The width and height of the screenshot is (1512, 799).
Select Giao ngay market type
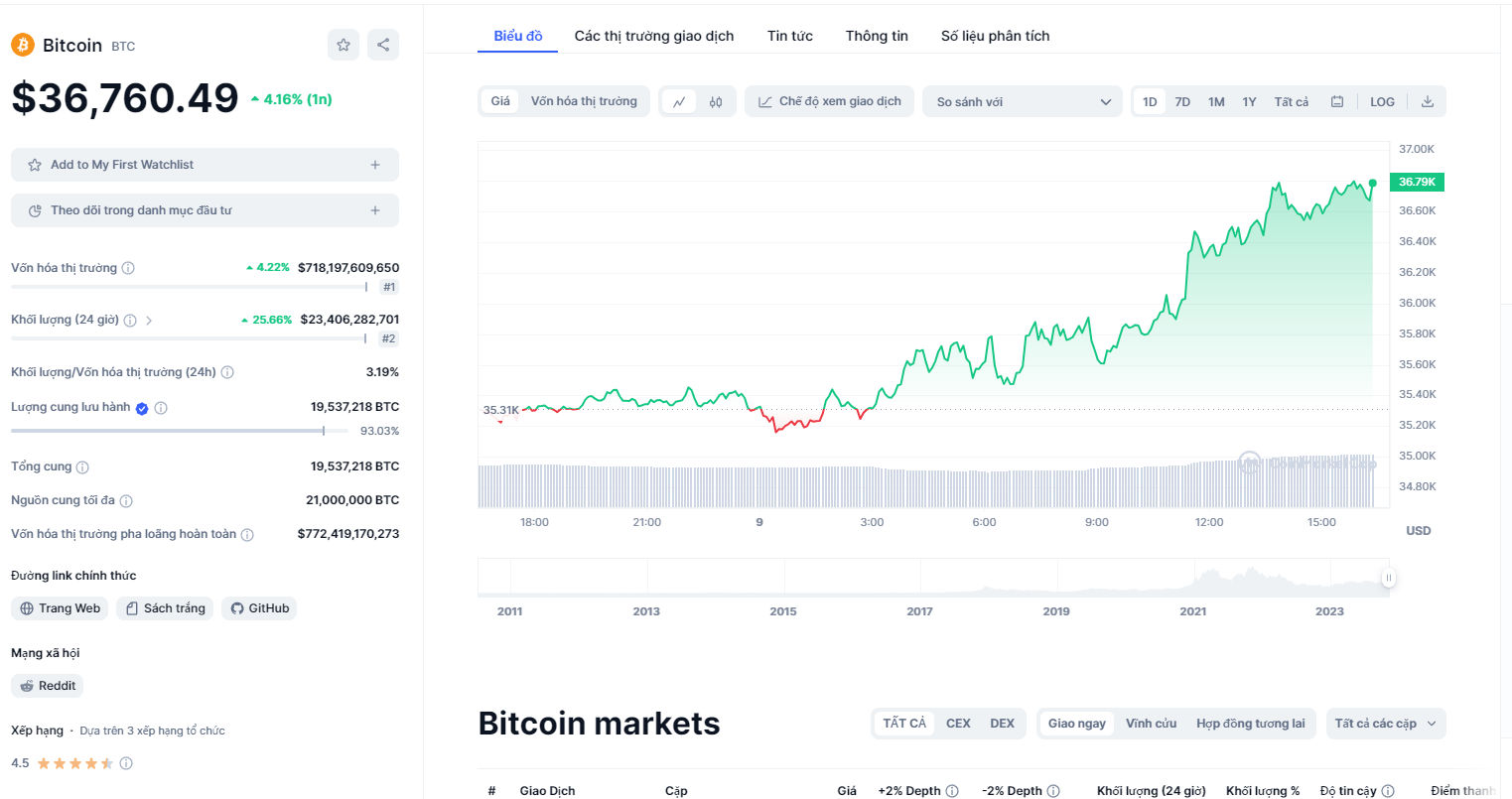[1077, 724]
